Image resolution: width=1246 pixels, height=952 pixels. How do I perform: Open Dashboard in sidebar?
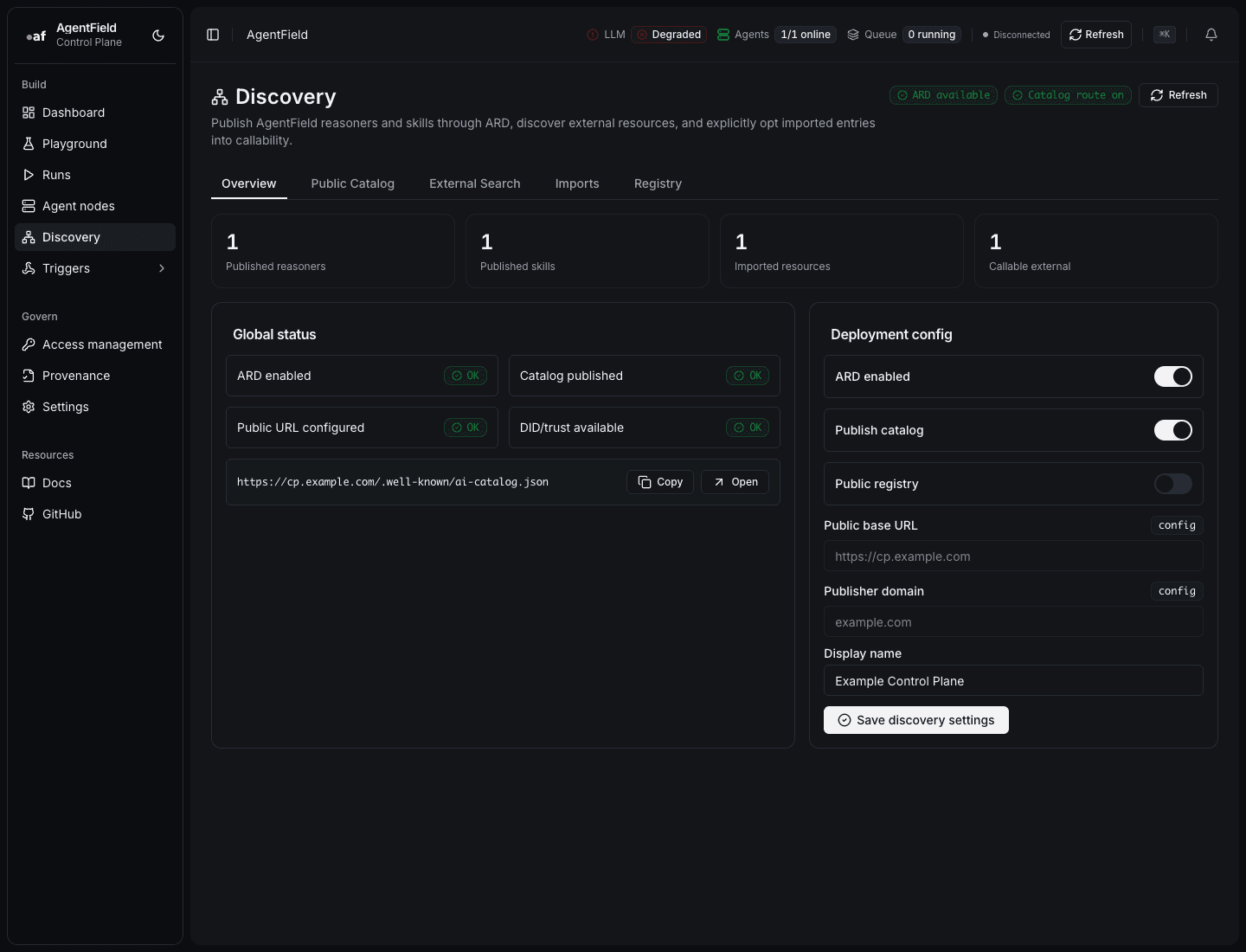coord(95,113)
